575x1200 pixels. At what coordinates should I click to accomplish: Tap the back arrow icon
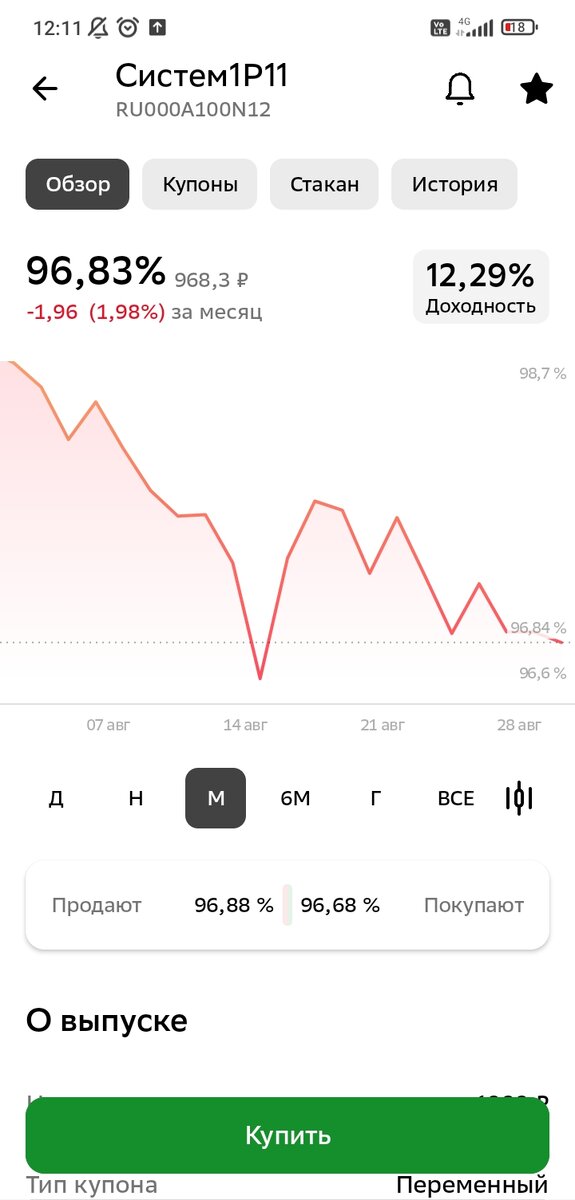[45, 89]
